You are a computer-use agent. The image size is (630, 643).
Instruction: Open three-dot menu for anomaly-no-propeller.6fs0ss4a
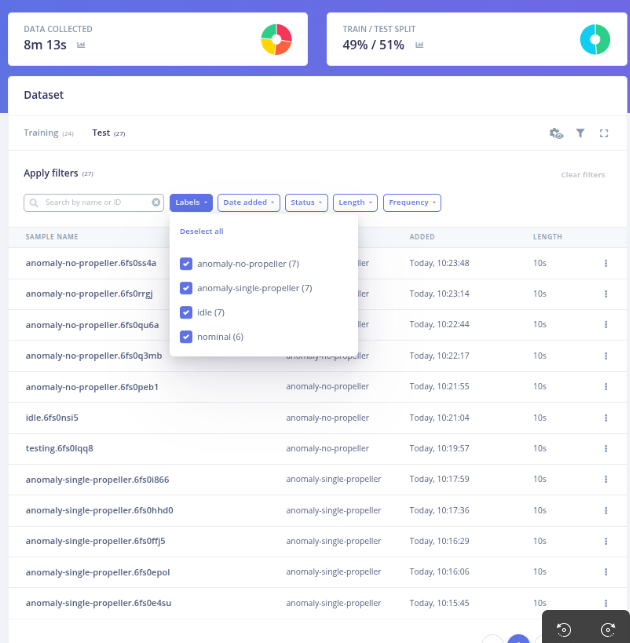point(605,263)
